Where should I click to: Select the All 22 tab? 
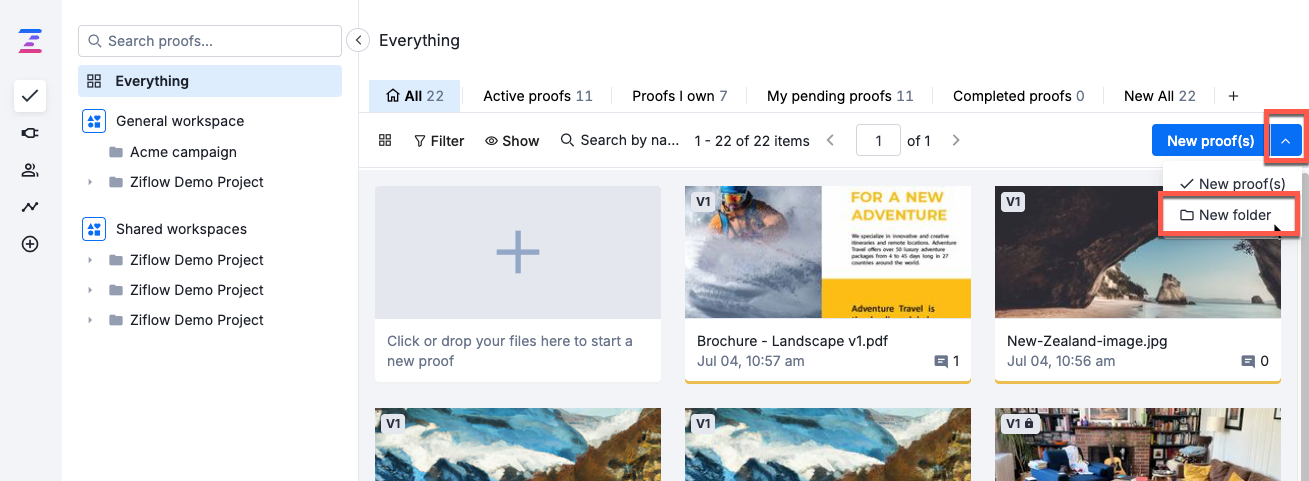[414, 96]
